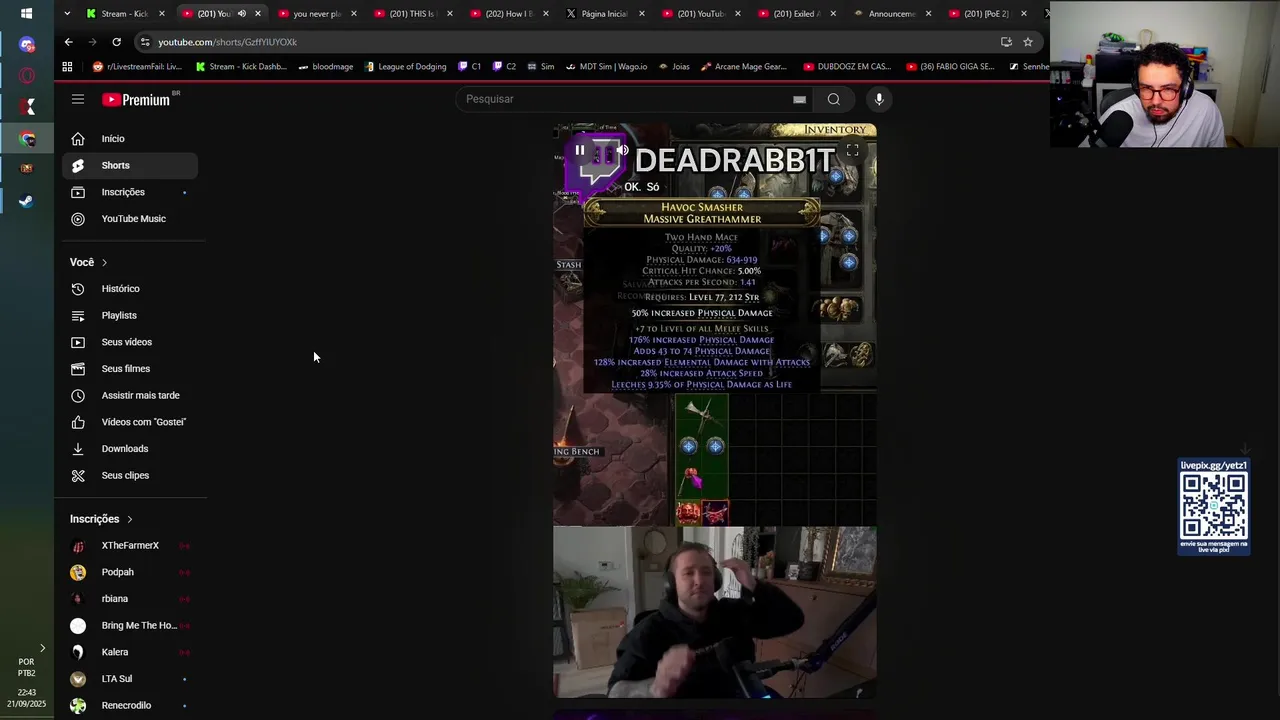Start voice search with microphone
The height and width of the screenshot is (720, 1280).
879,99
